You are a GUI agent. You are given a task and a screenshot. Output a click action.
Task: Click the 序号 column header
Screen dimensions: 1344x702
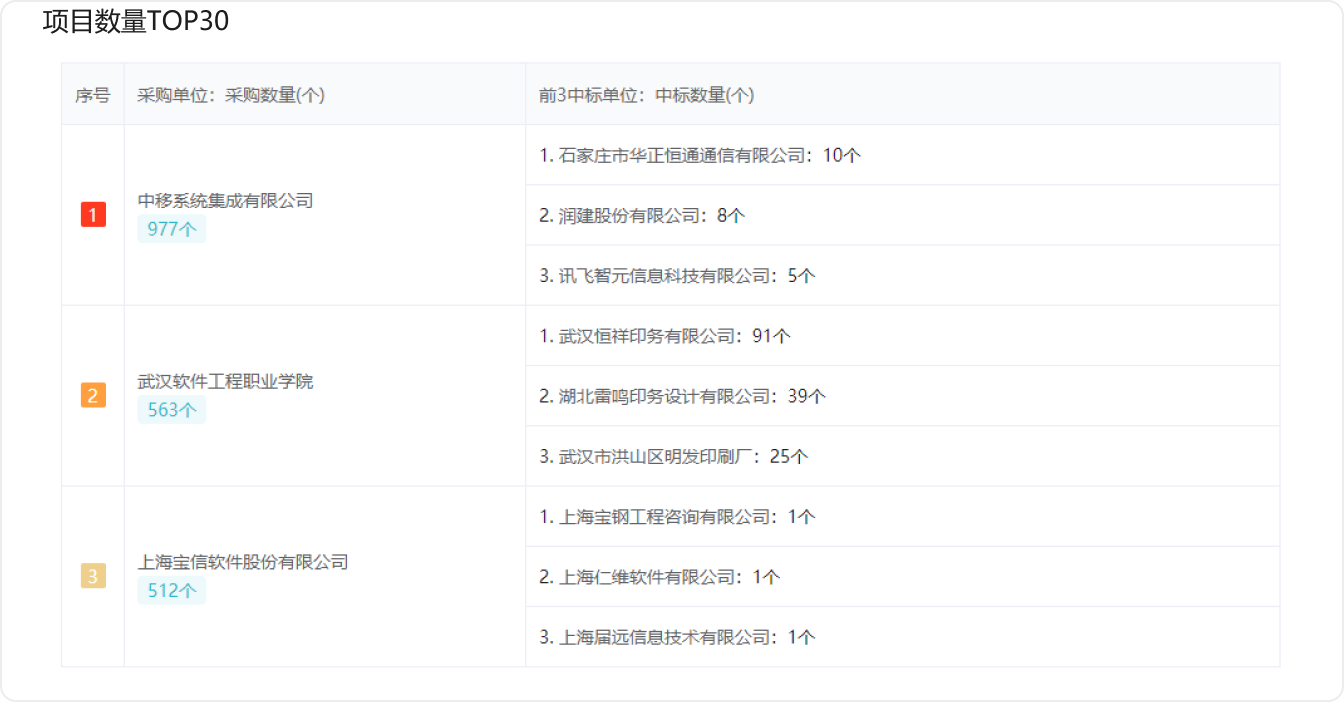coord(93,95)
